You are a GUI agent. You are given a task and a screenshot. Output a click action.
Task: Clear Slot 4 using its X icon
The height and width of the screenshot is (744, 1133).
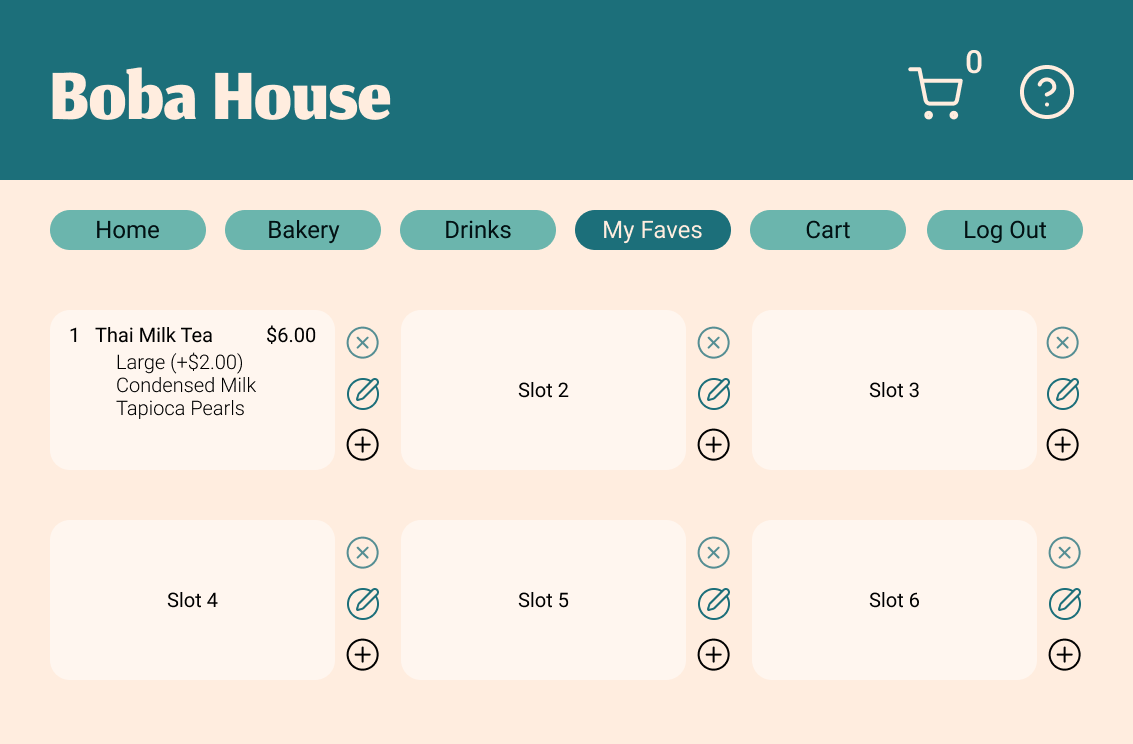(362, 553)
